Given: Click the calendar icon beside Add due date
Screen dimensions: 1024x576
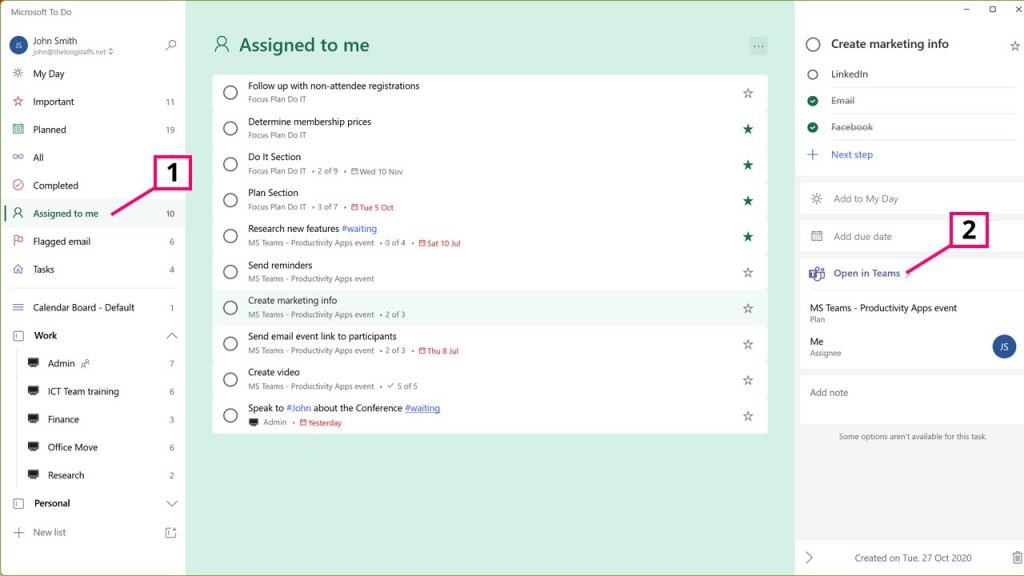Looking at the screenshot, I should coord(816,235).
